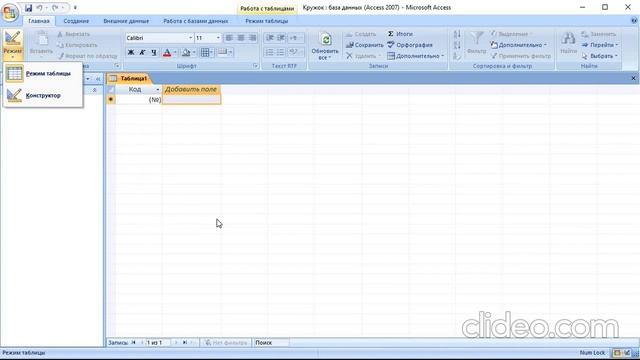Open the Режим таблицы ribbon tab
This screenshot has width=640, height=360.
pyautogui.click(x=267, y=21)
